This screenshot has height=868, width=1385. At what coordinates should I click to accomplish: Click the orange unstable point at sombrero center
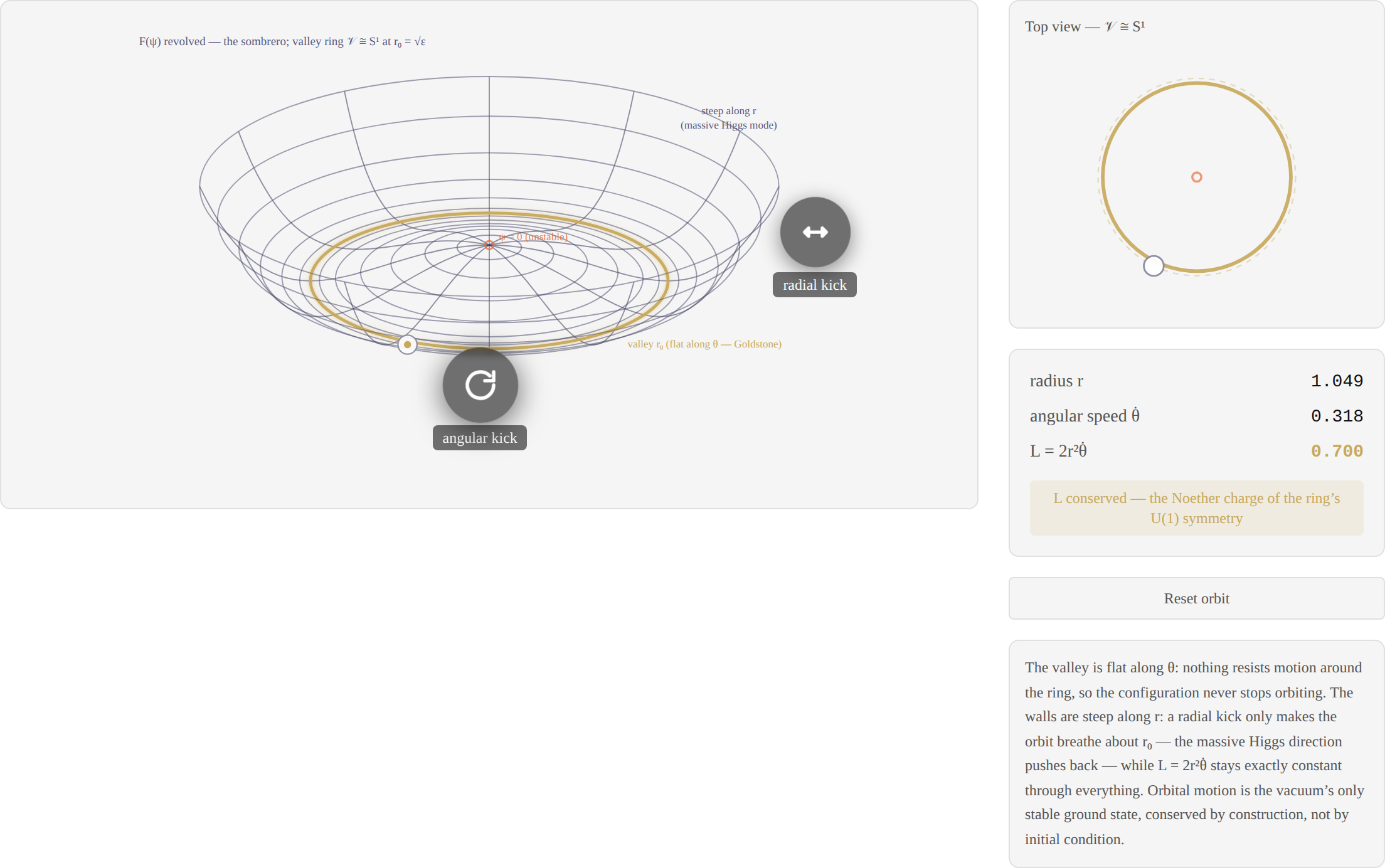point(489,245)
